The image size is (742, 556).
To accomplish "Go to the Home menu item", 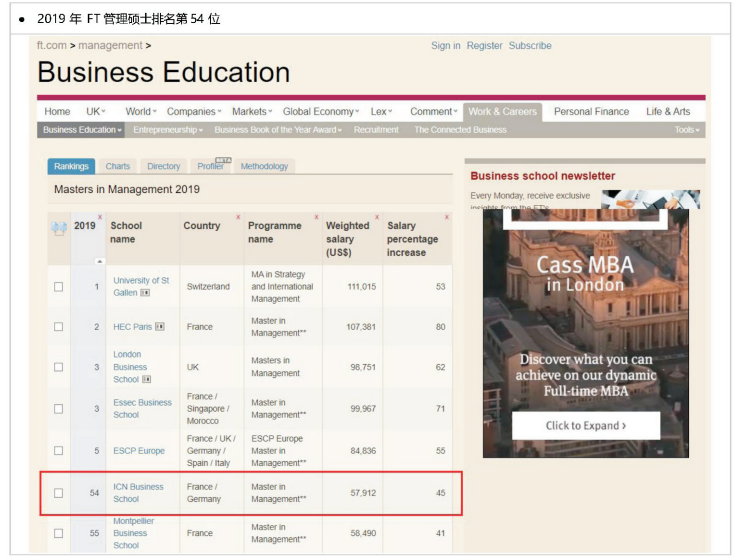I will click(57, 112).
